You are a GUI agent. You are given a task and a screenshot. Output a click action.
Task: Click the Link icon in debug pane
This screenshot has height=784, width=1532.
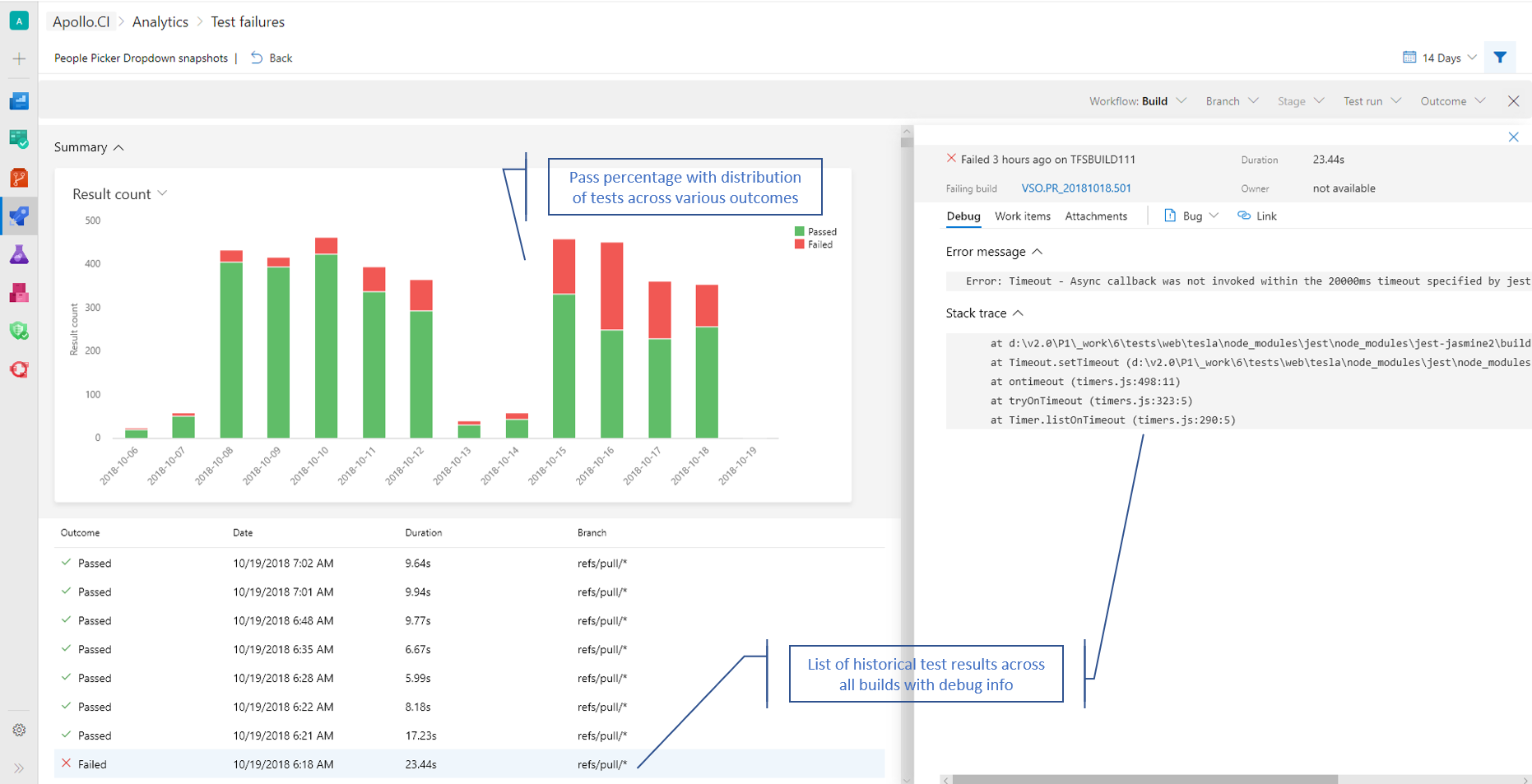coord(1256,216)
